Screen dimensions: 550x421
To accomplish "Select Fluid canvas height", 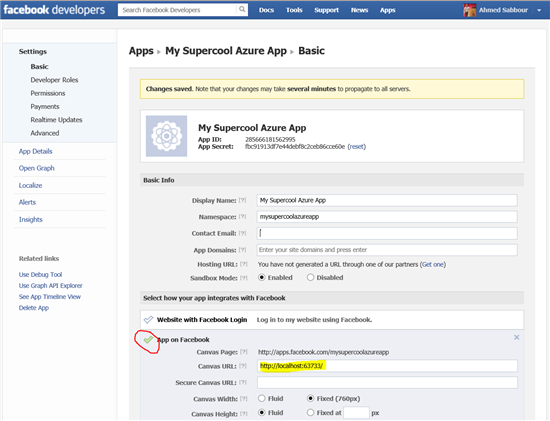I will 262,413.
